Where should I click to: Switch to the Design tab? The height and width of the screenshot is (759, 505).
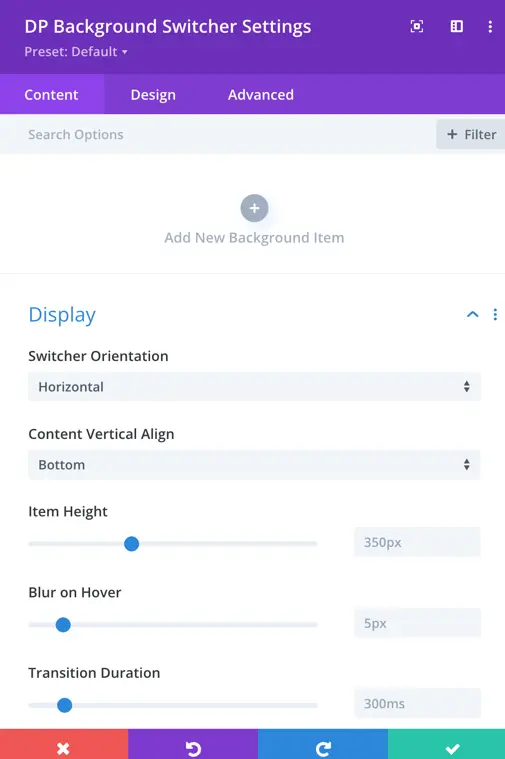coord(153,94)
